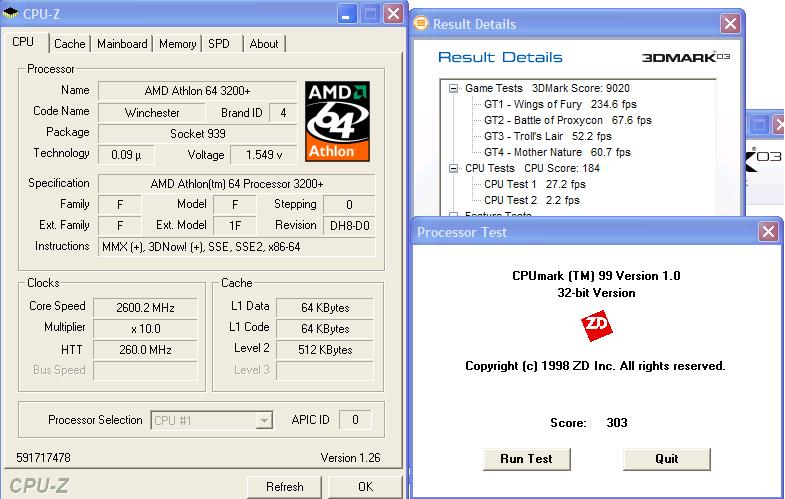This screenshot has width=785, height=499.
Task: Click the Technology value 0.09 µ
Action: point(126,155)
